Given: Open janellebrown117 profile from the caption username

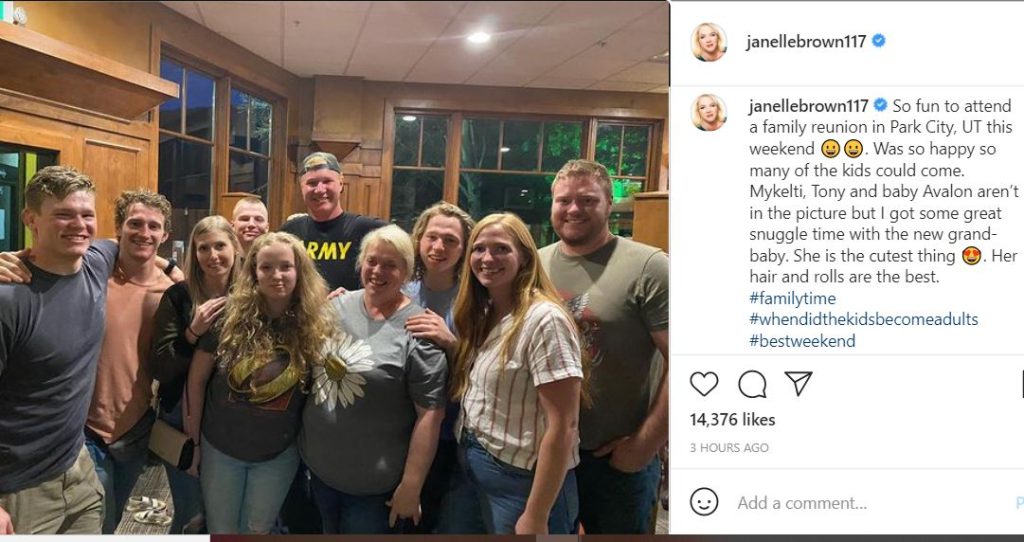Looking at the screenshot, I should click(808, 106).
